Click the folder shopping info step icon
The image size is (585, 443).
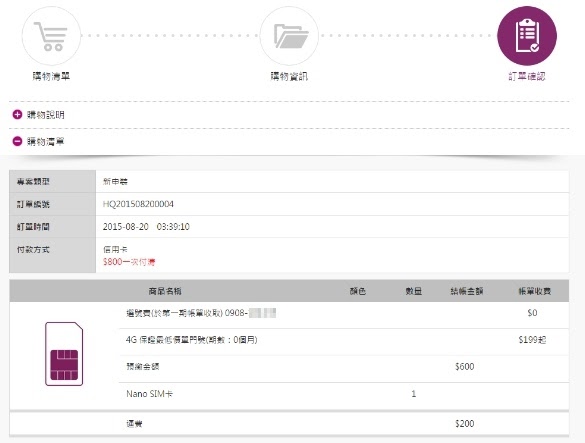[x=289, y=36]
